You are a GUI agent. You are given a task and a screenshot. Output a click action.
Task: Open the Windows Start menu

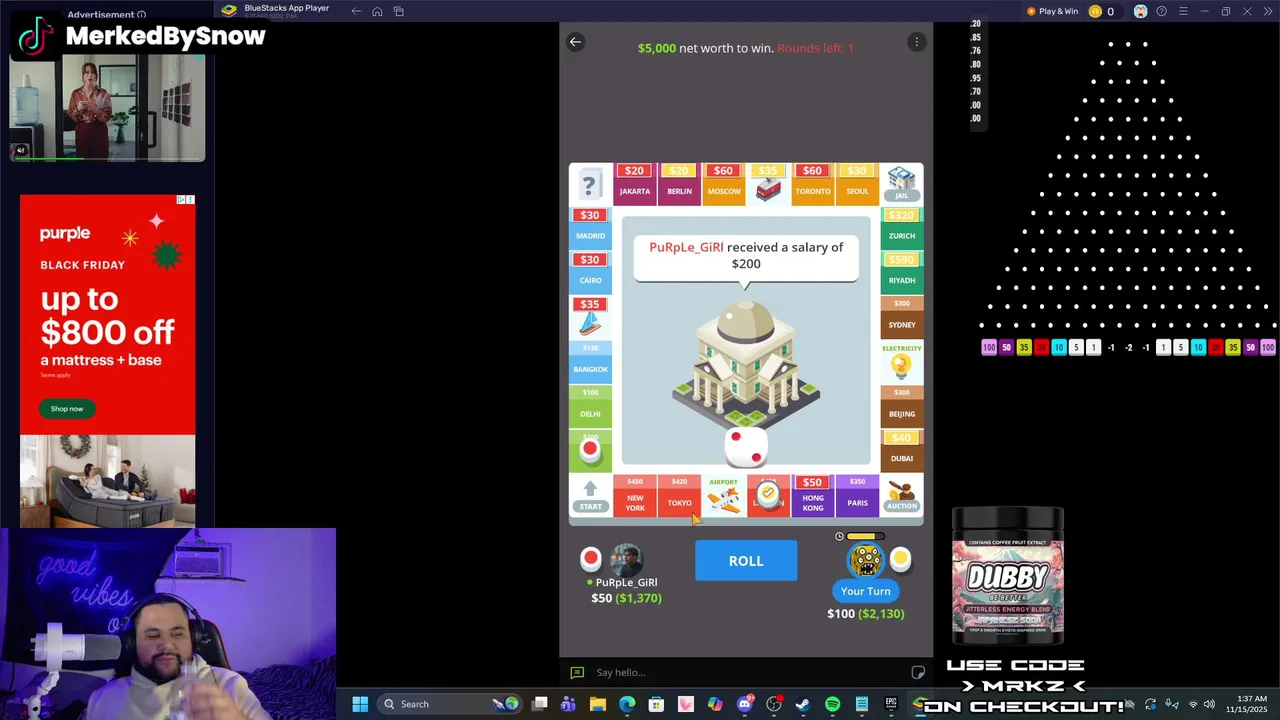[x=360, y=704]
